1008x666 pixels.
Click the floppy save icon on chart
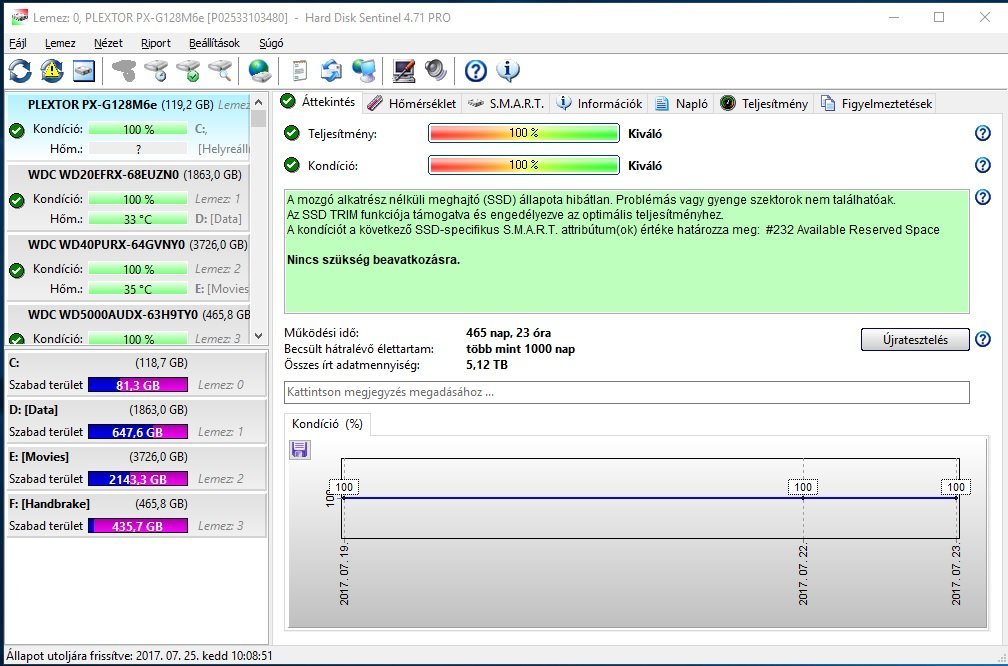point(300,449)
